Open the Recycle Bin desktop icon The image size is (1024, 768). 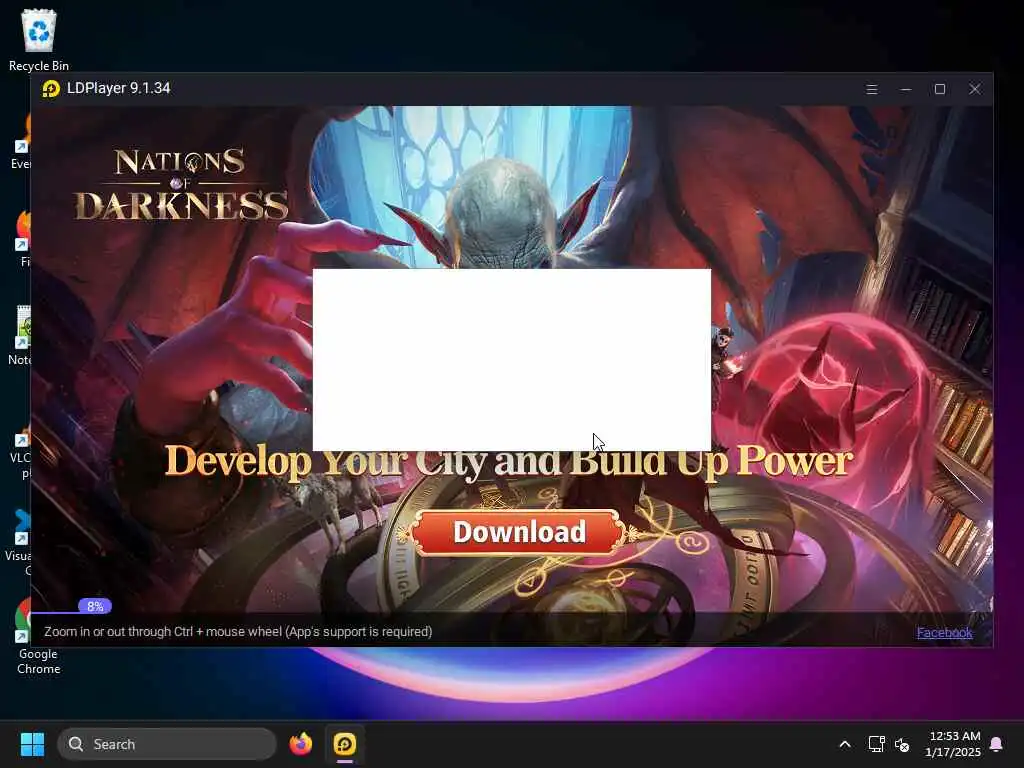point(39,40)
